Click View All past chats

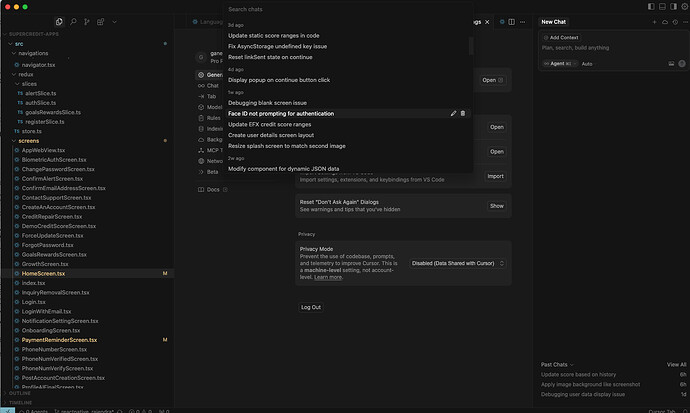[x=676, y=365]
